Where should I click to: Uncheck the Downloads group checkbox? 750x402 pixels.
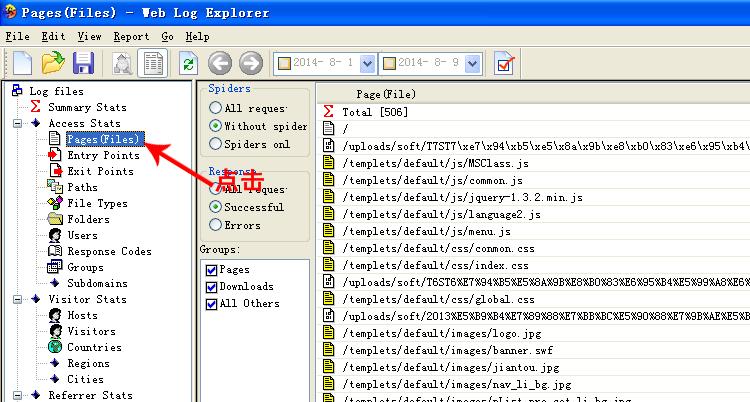tap(211, 287)
